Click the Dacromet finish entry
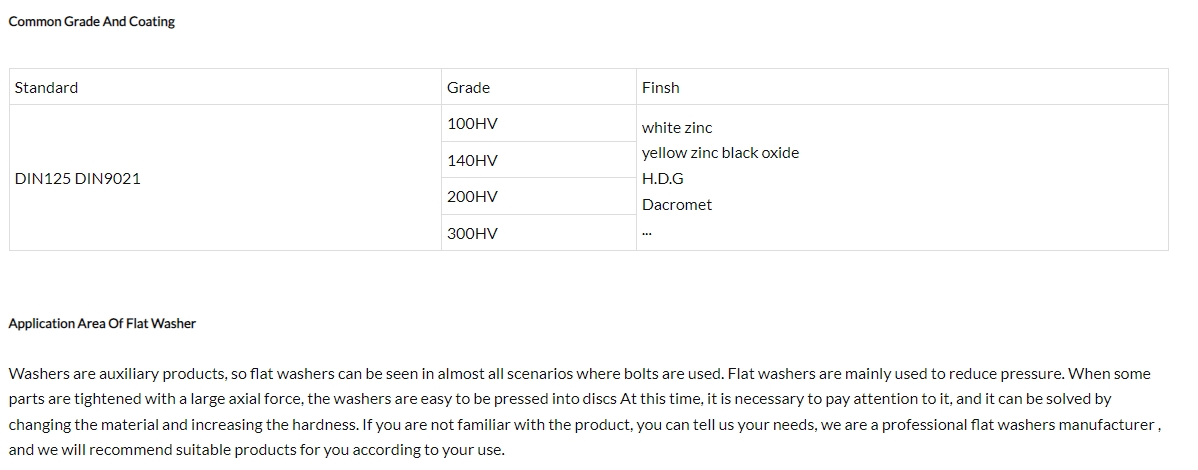1198x470 pixels. [x=677, y=205]
